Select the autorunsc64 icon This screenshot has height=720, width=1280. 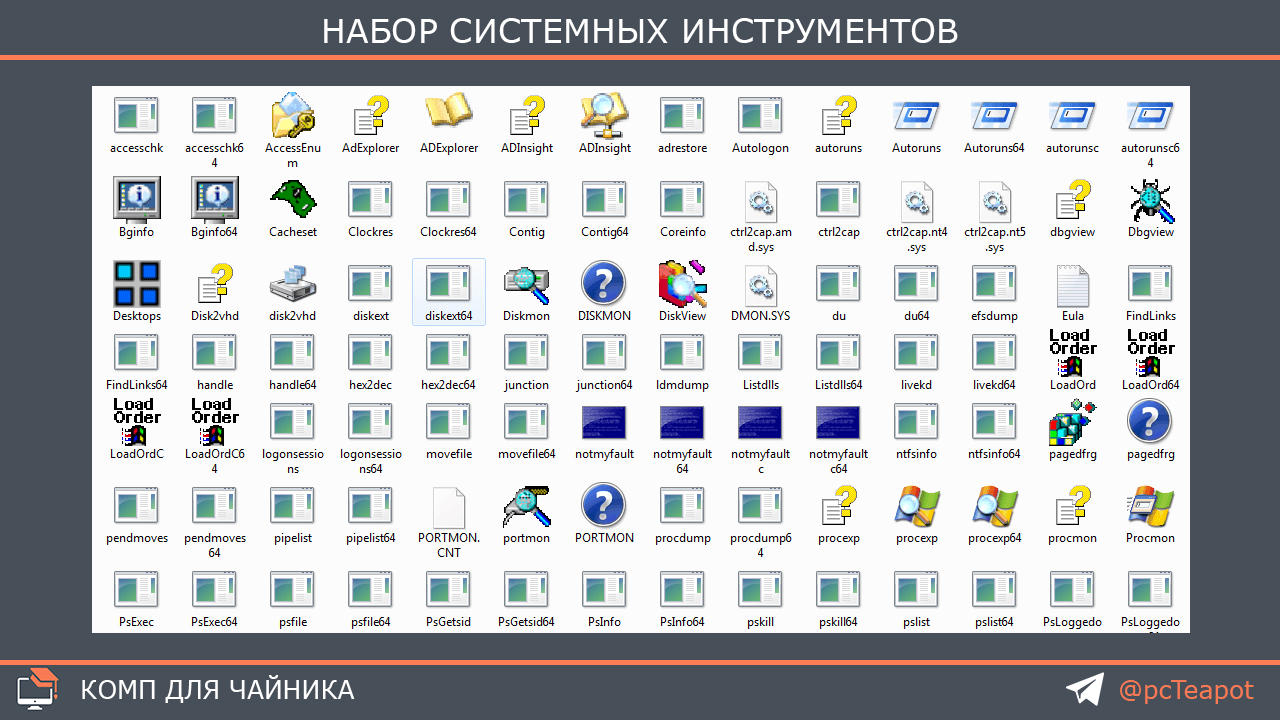(x=1151, y=115)
